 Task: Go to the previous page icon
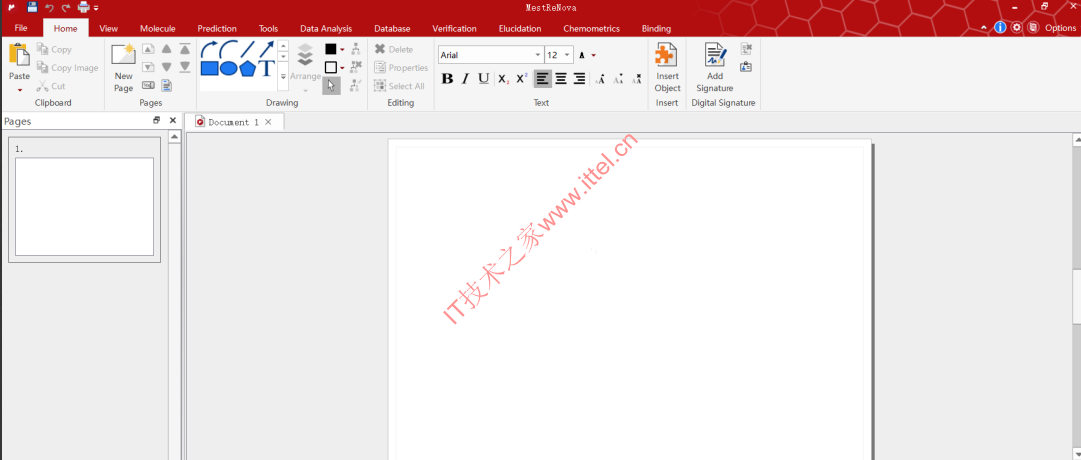tap(148, 49)
